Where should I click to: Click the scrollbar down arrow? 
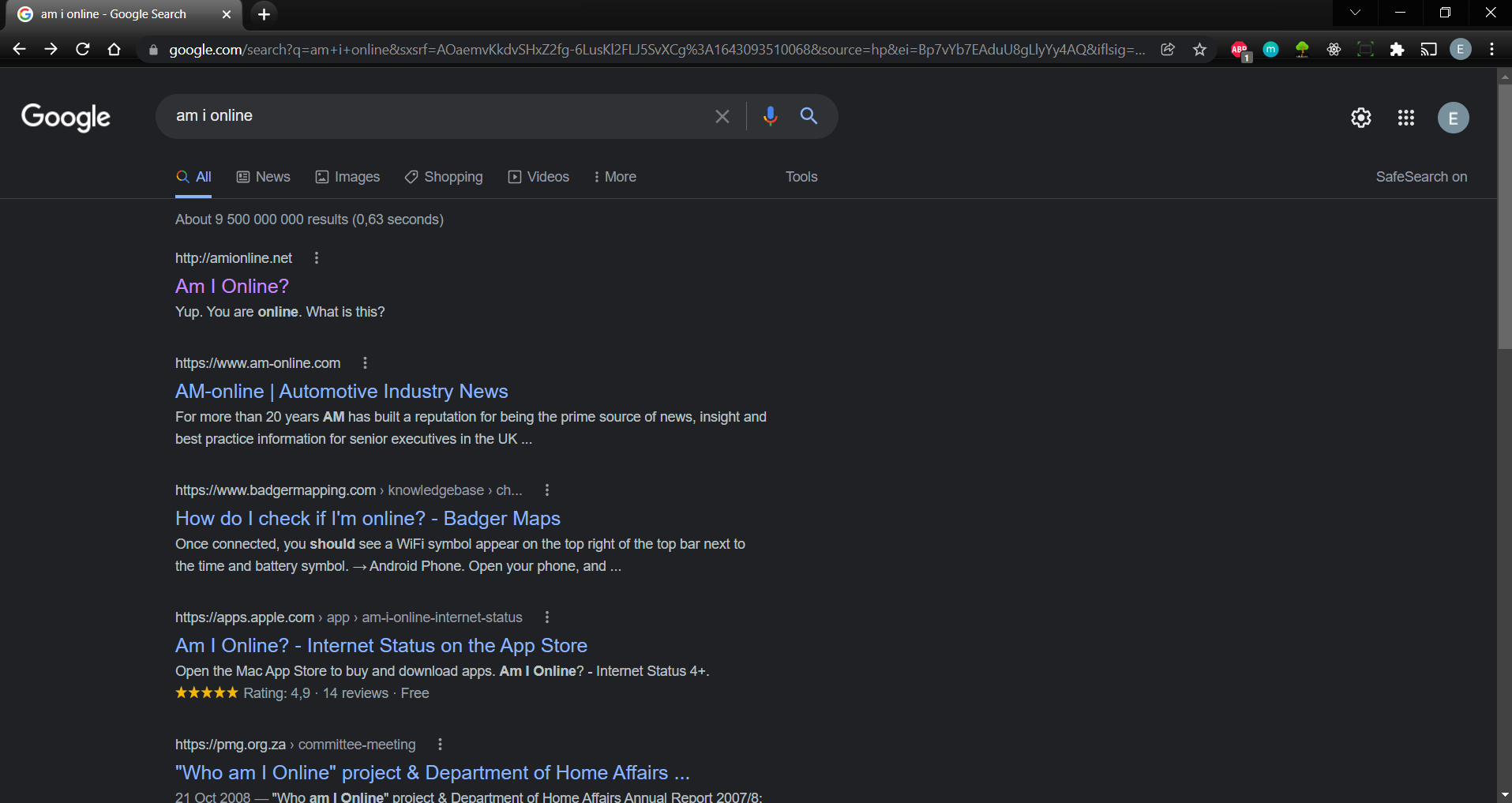click(1504, 795)
